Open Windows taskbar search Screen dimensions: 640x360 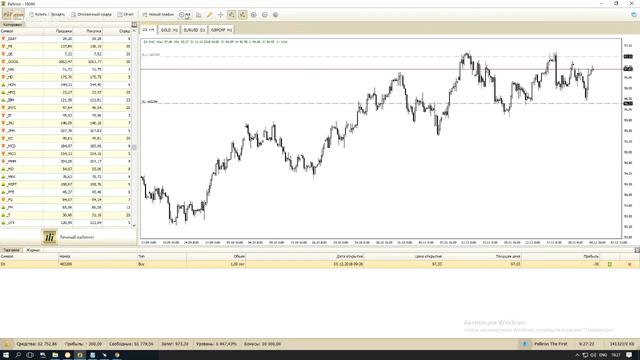(x=18, y=355)
